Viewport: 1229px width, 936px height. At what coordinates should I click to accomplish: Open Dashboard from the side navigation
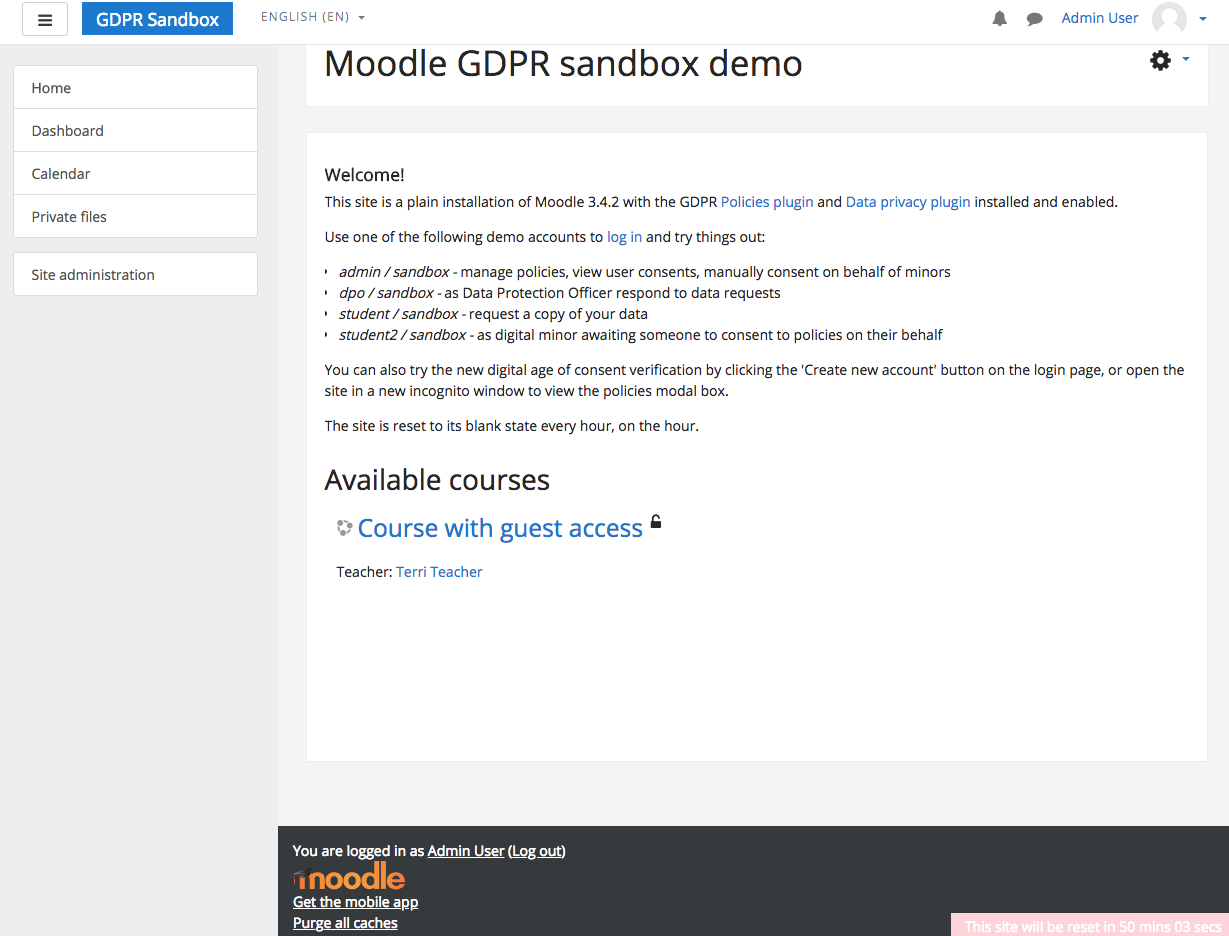[135, 131]
